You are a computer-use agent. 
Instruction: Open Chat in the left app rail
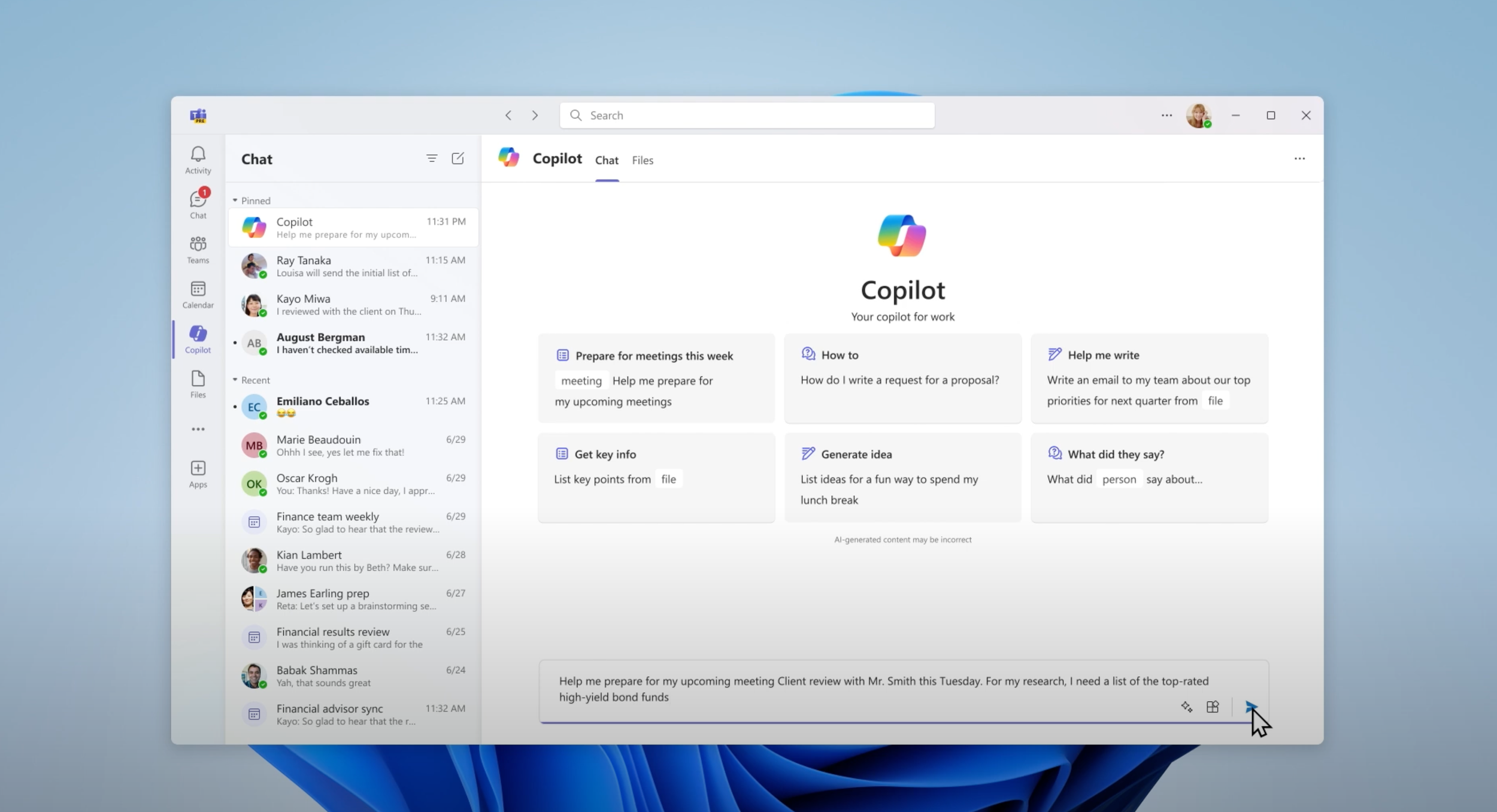(198, 204)
